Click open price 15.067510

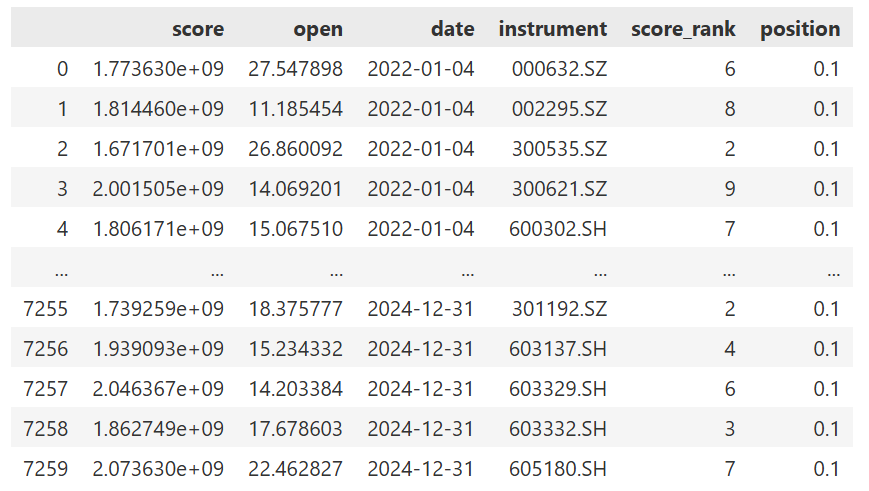click(x=295, y=229)
